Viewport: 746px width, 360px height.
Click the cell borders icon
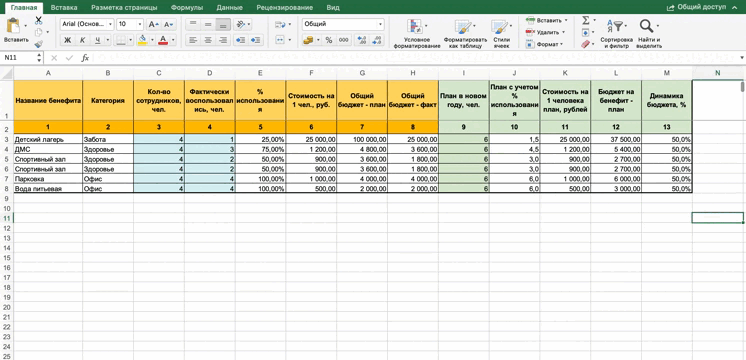[x=121, y=39]
